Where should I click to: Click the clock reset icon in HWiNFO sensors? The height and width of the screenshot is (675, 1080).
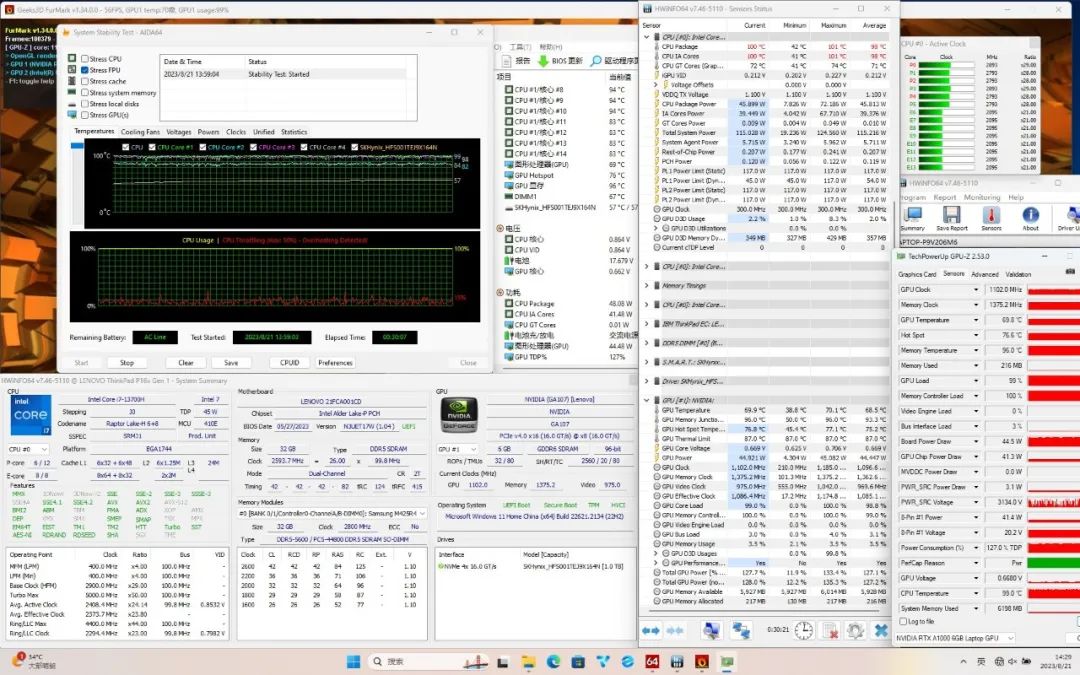(804, 630)
